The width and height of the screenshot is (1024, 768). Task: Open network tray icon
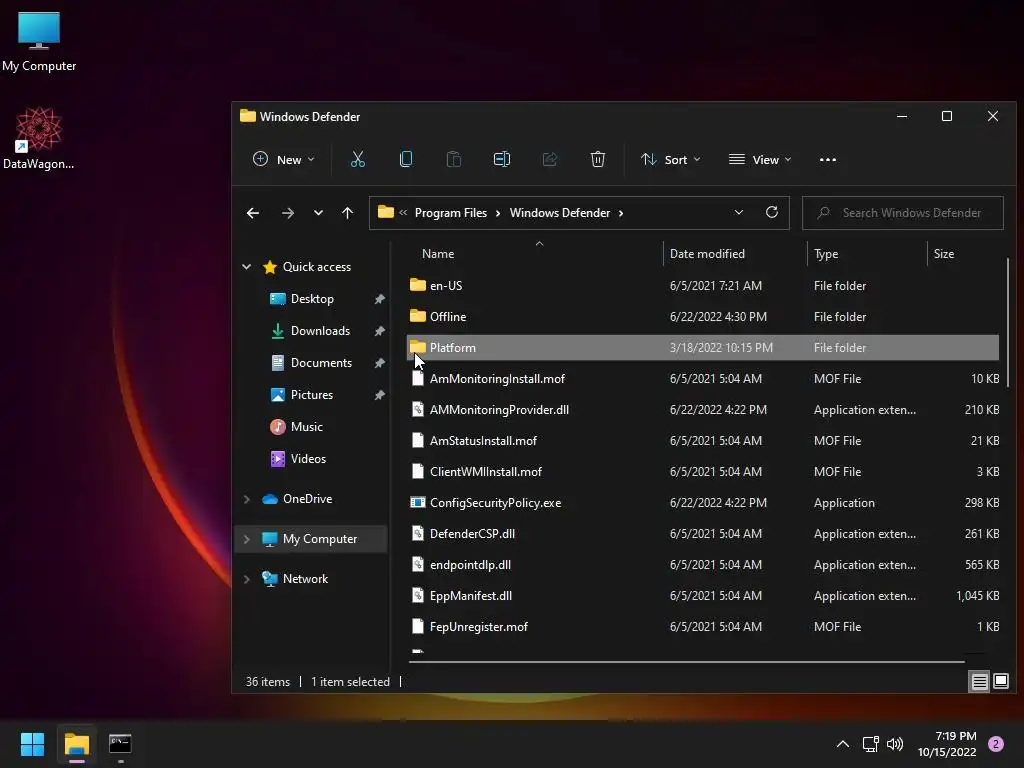(871, 744)
